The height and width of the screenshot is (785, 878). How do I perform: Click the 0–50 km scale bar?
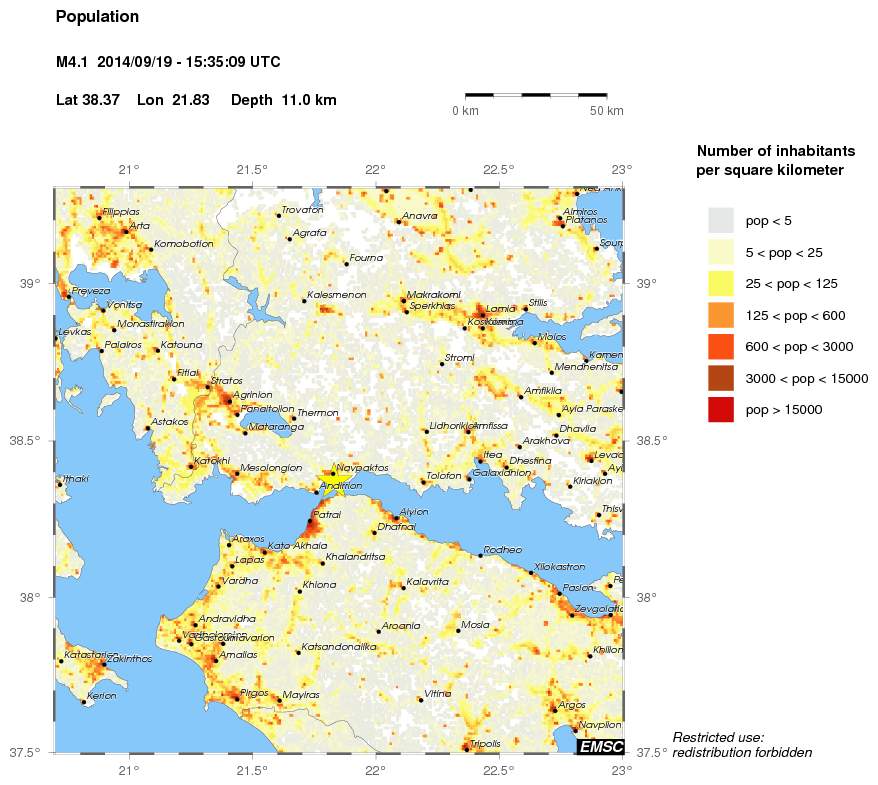pyautogui.click(x=536, y=95)
